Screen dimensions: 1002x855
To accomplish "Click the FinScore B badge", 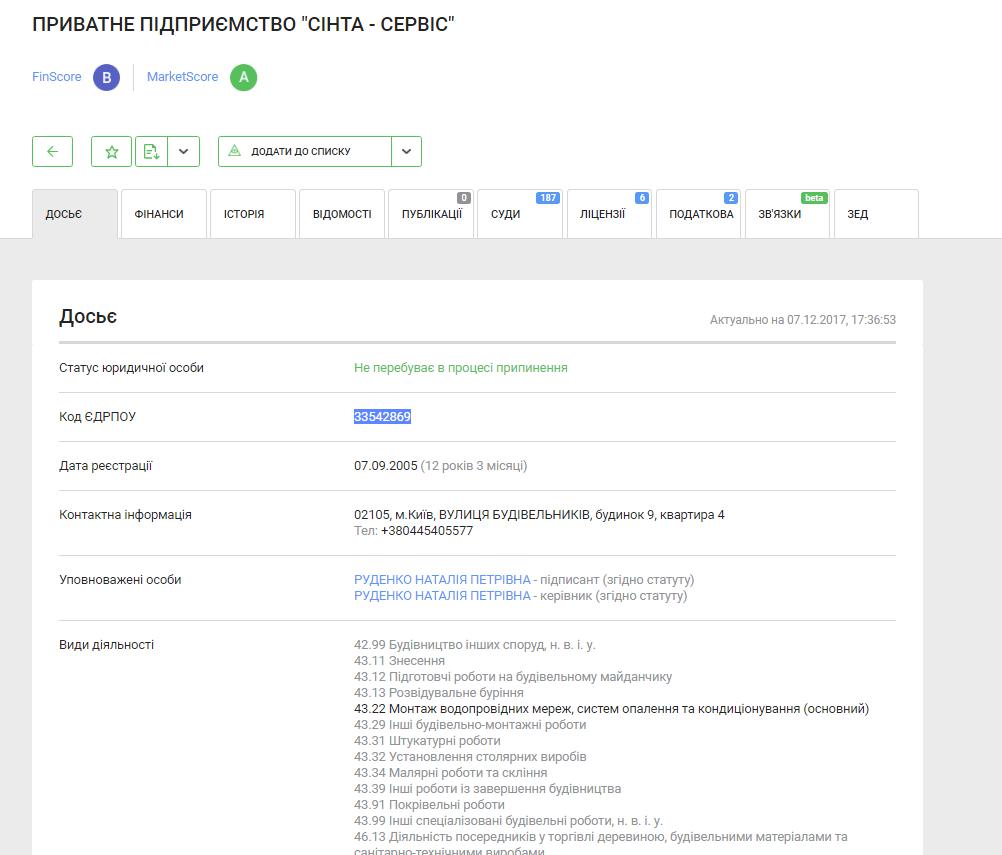I will point(106,77).
